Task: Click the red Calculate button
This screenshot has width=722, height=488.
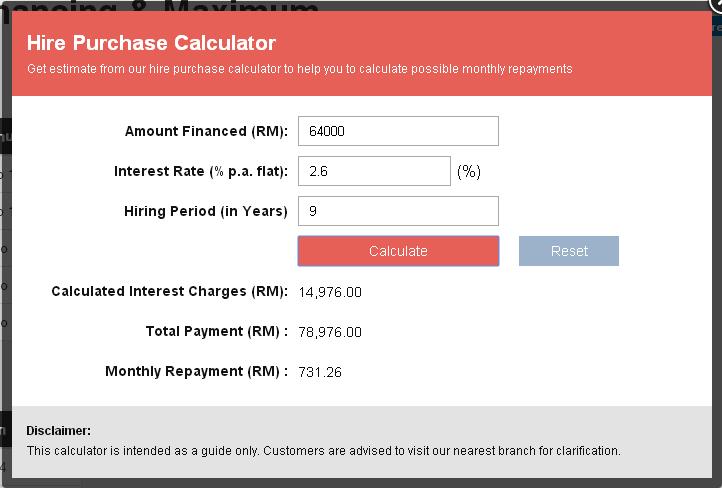Action: tap(398, 251)
